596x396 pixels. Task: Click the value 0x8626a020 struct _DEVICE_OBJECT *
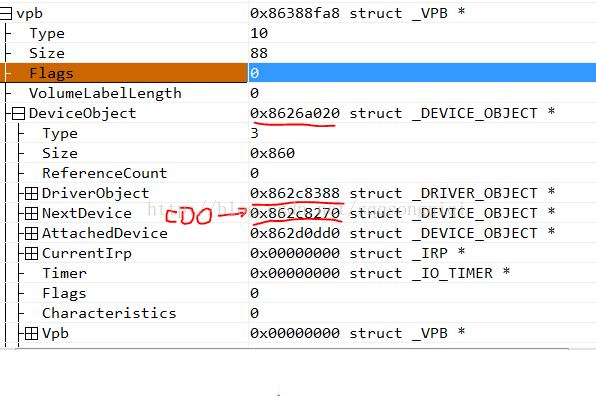pos(403,113)
